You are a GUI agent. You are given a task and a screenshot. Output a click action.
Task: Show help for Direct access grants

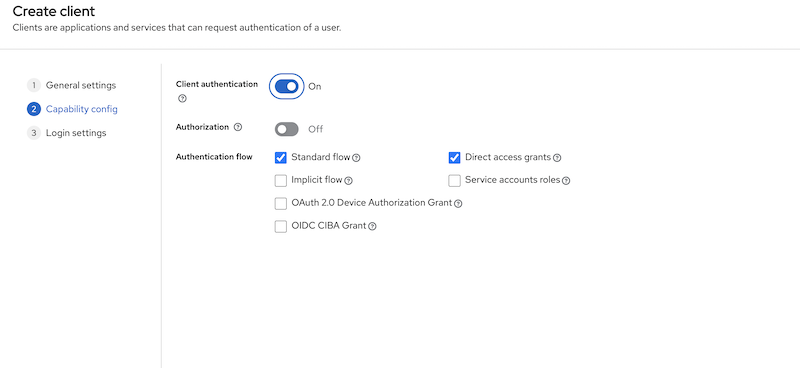tap(557, 158)
